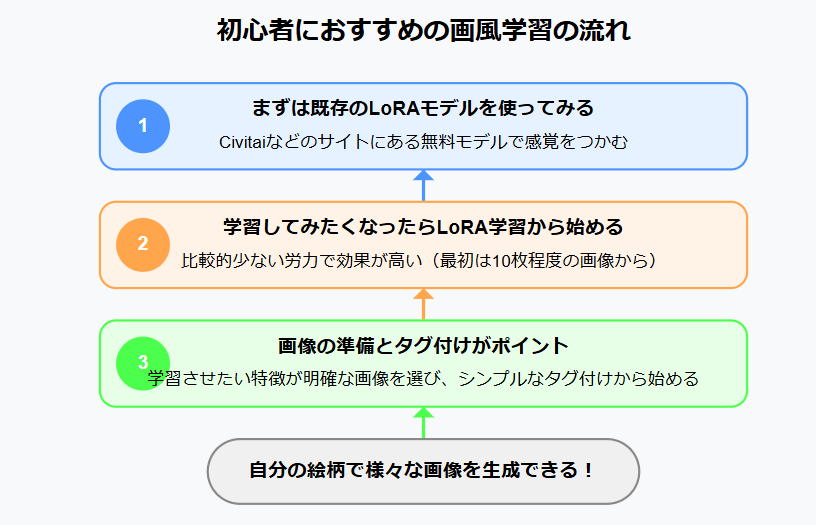Click the green upward arrow
Viewport: 816px width, 525px height.
(423, 422)
